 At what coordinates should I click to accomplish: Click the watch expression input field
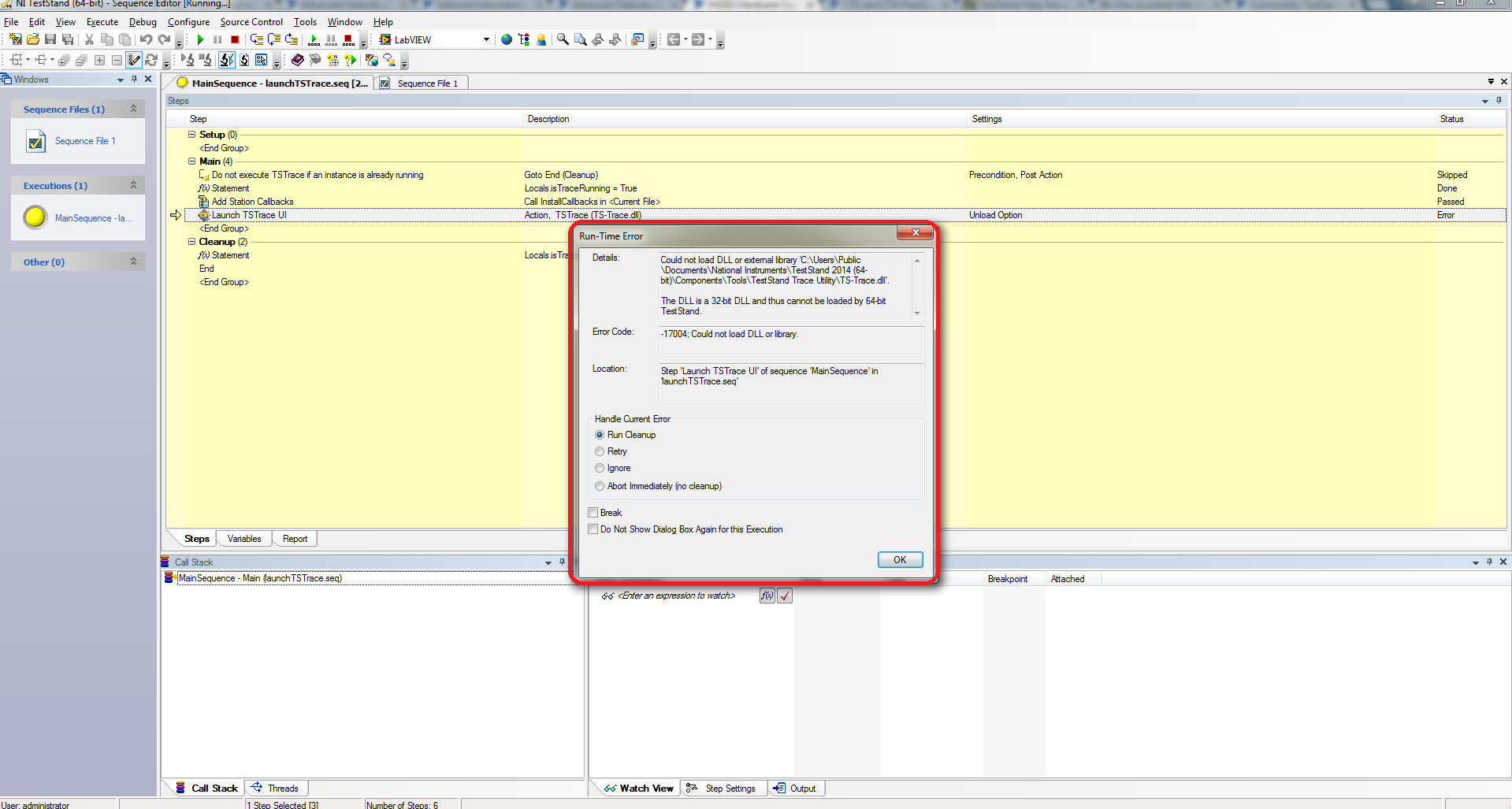click(677, 596)
